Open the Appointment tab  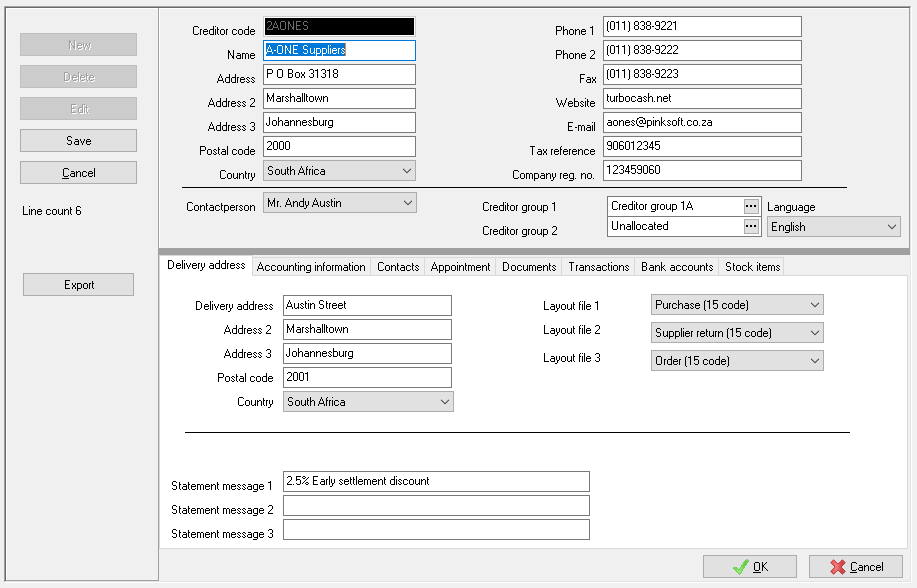[460, 266]
